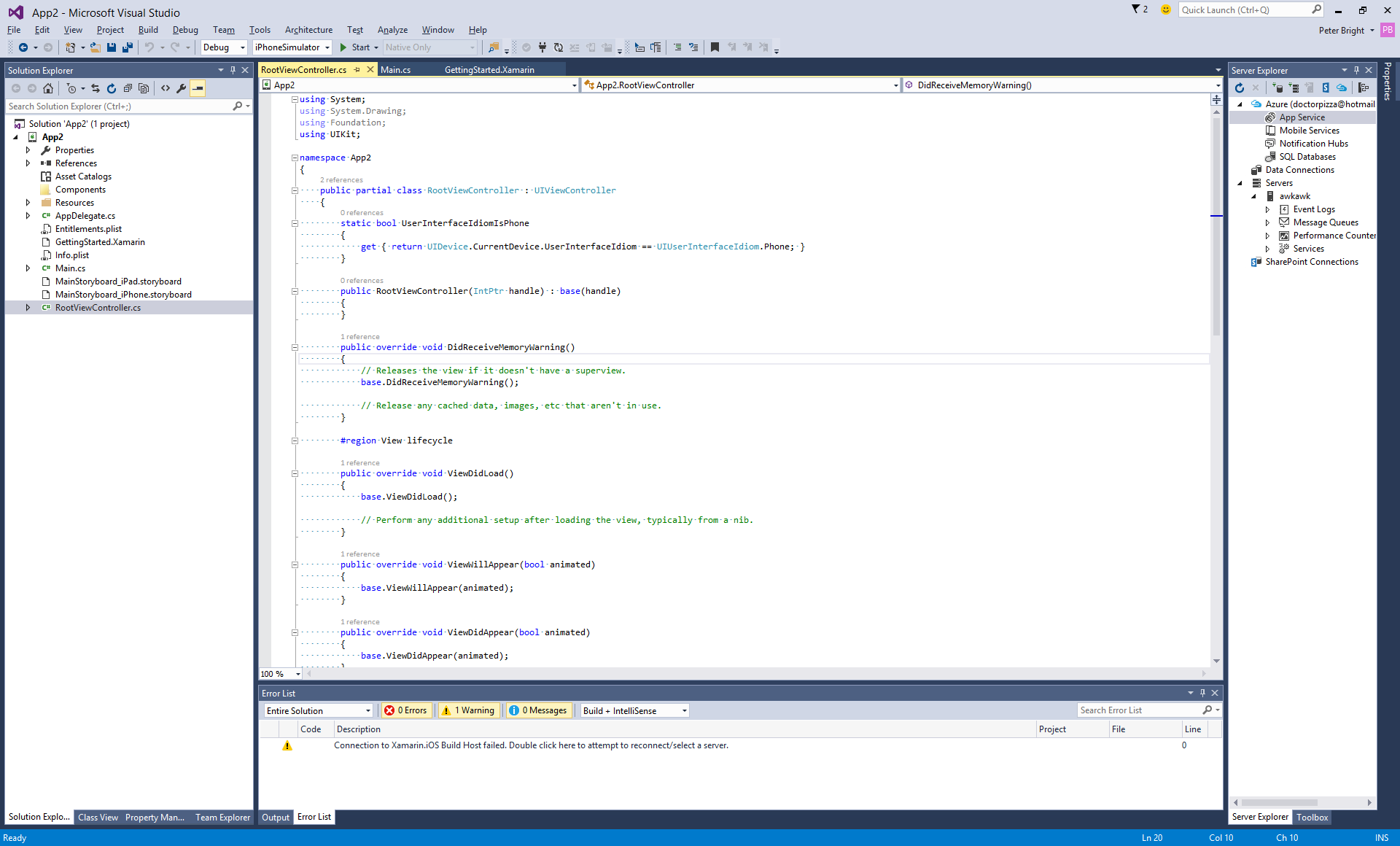Toggle the code outlining region for ViewDidLoad

click(295, 473)
